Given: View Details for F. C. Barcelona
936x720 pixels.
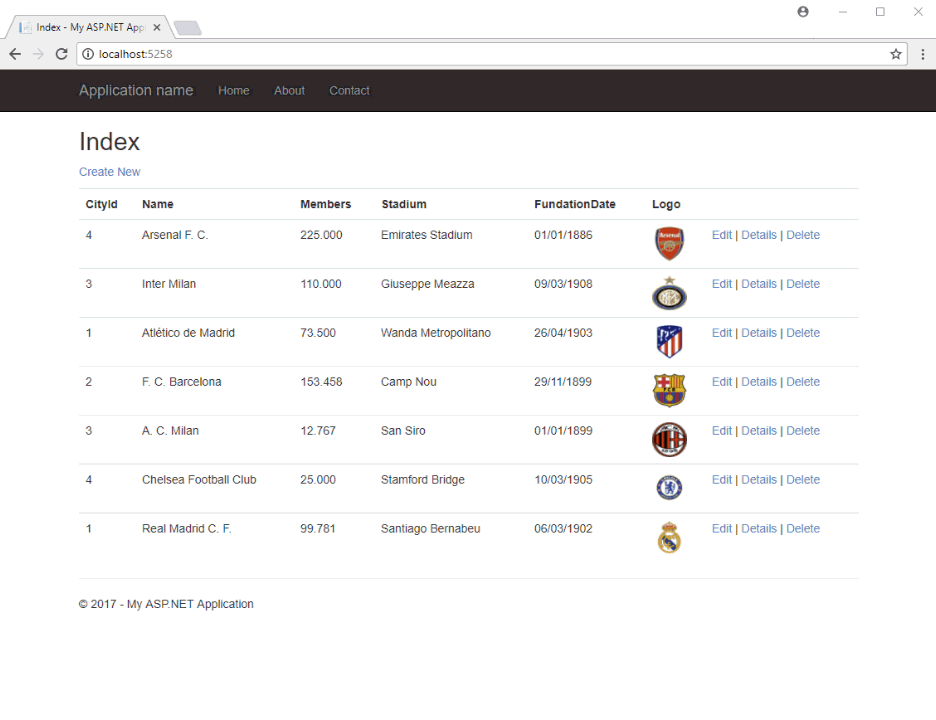Looking at the screenshot, I should 759,382.
